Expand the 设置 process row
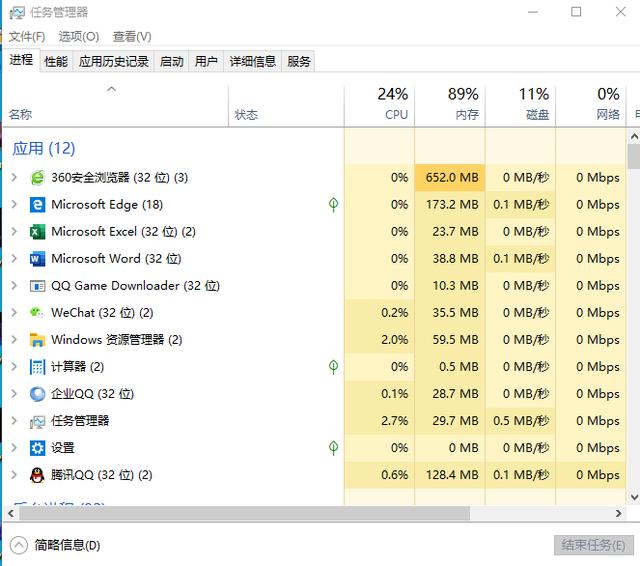 tap(14, 448)
